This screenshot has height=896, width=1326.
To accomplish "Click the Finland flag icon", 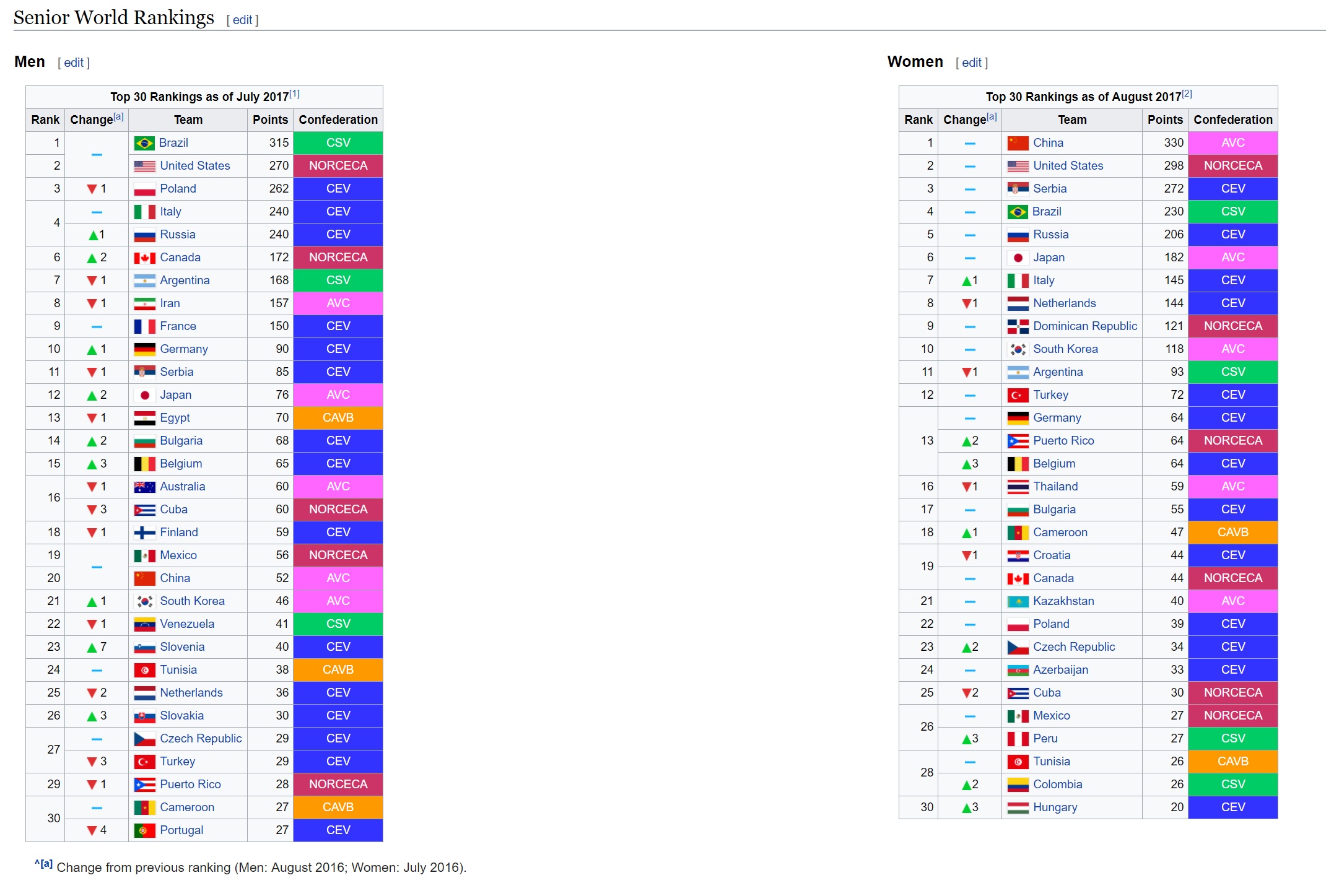I will 144,533.
